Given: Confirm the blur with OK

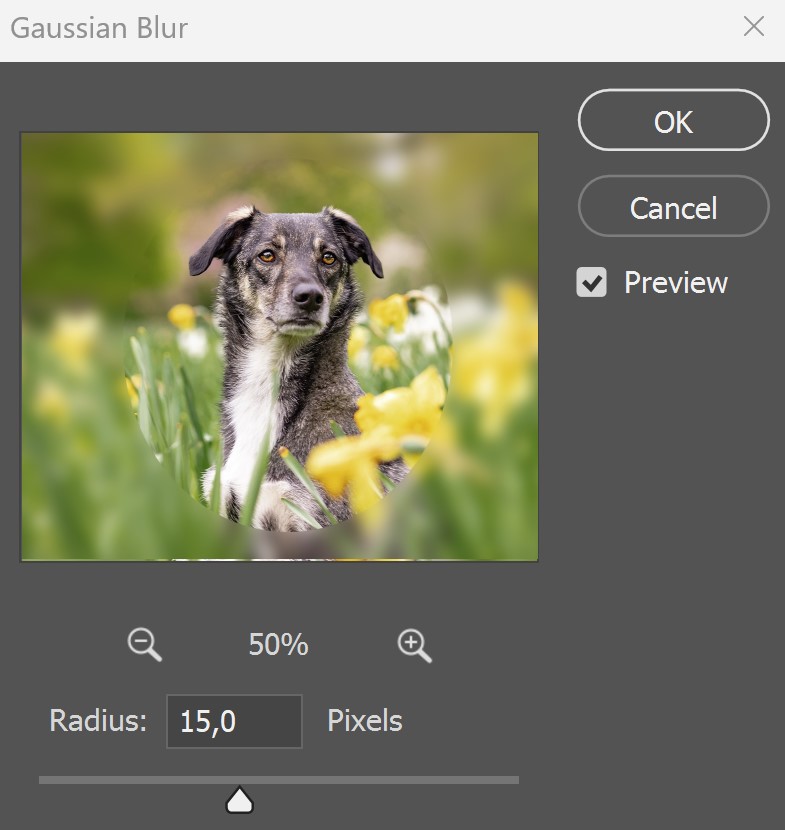Looking at the screenshot, I should pos(673,120).
